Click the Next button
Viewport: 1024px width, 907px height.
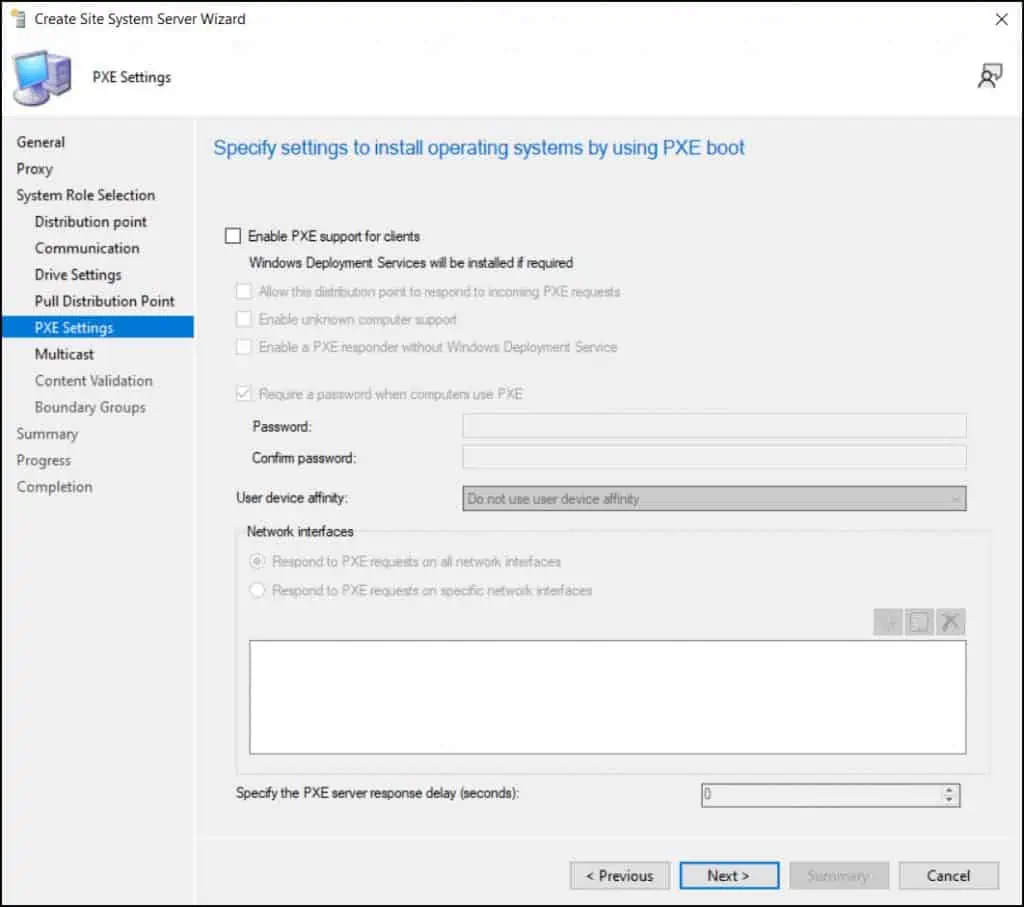click(x=728, y=875)
